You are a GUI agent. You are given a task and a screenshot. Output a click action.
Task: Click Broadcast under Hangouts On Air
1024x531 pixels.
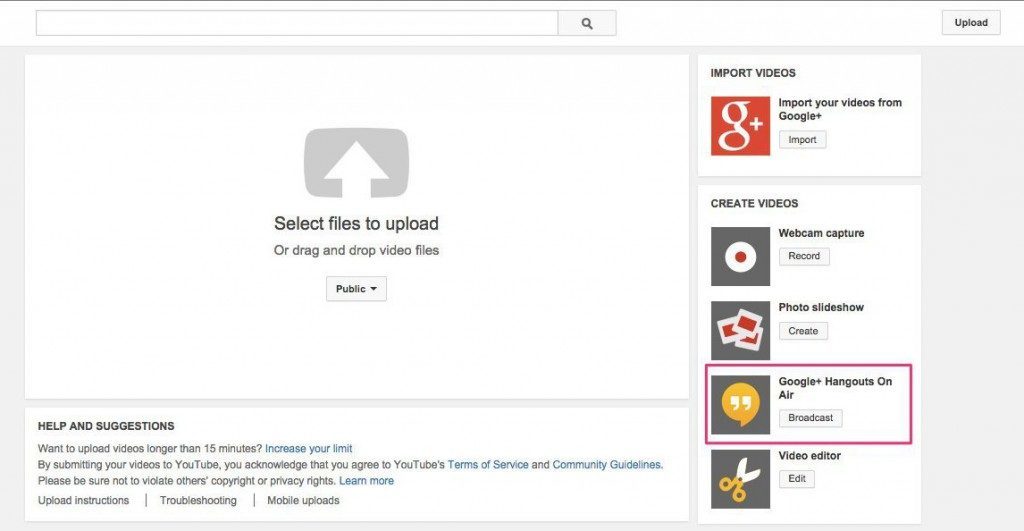coord(810,418)
